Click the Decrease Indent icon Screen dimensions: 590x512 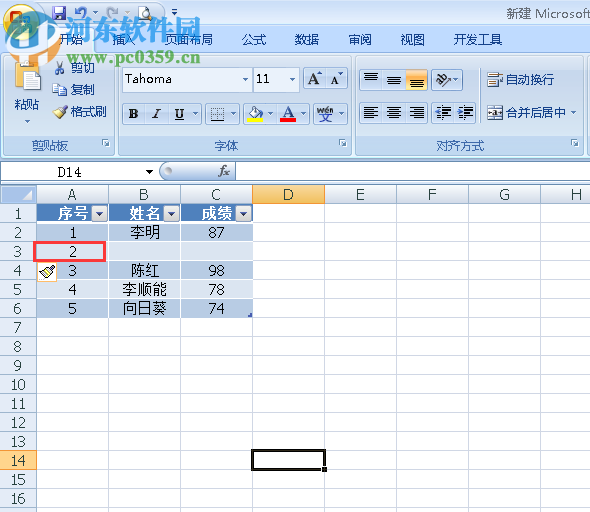(x=443, y=113)
